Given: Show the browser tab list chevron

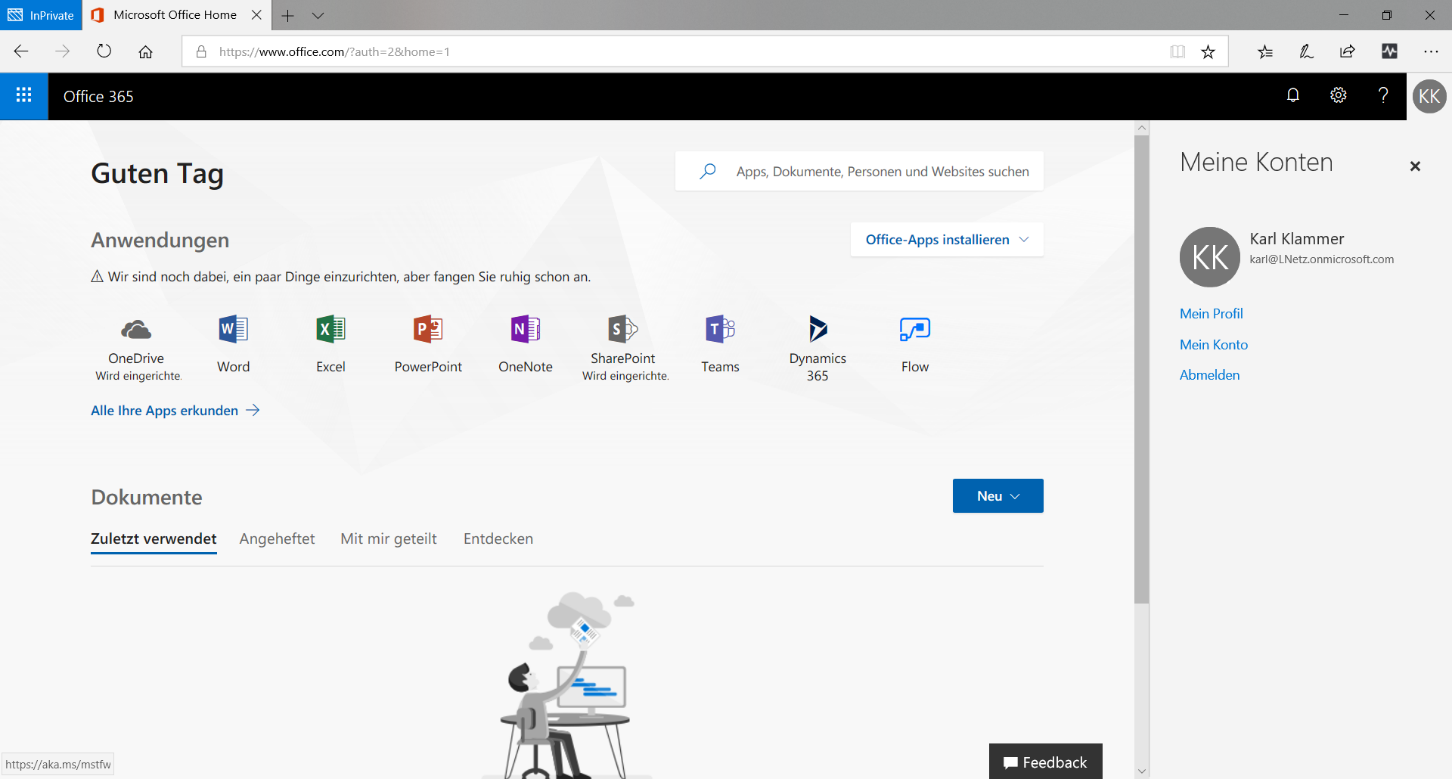Looking at the screenshot, I should coord(318,15).
